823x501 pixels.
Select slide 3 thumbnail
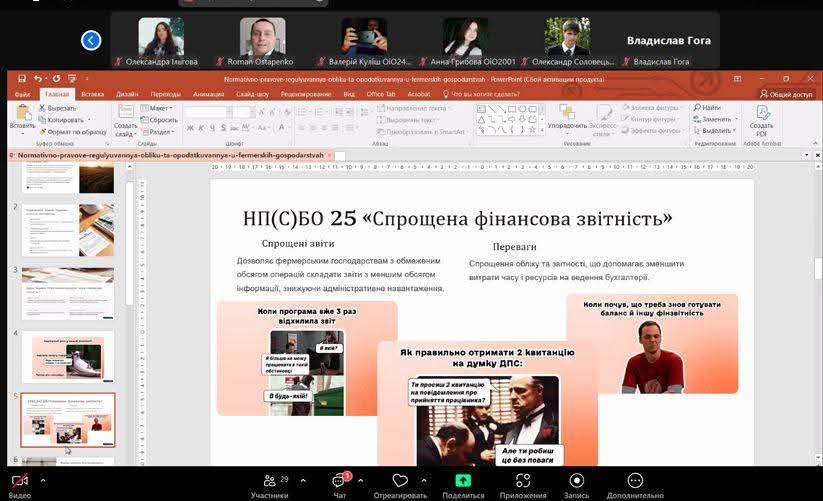pyautogui.click(x=68, y=293)
